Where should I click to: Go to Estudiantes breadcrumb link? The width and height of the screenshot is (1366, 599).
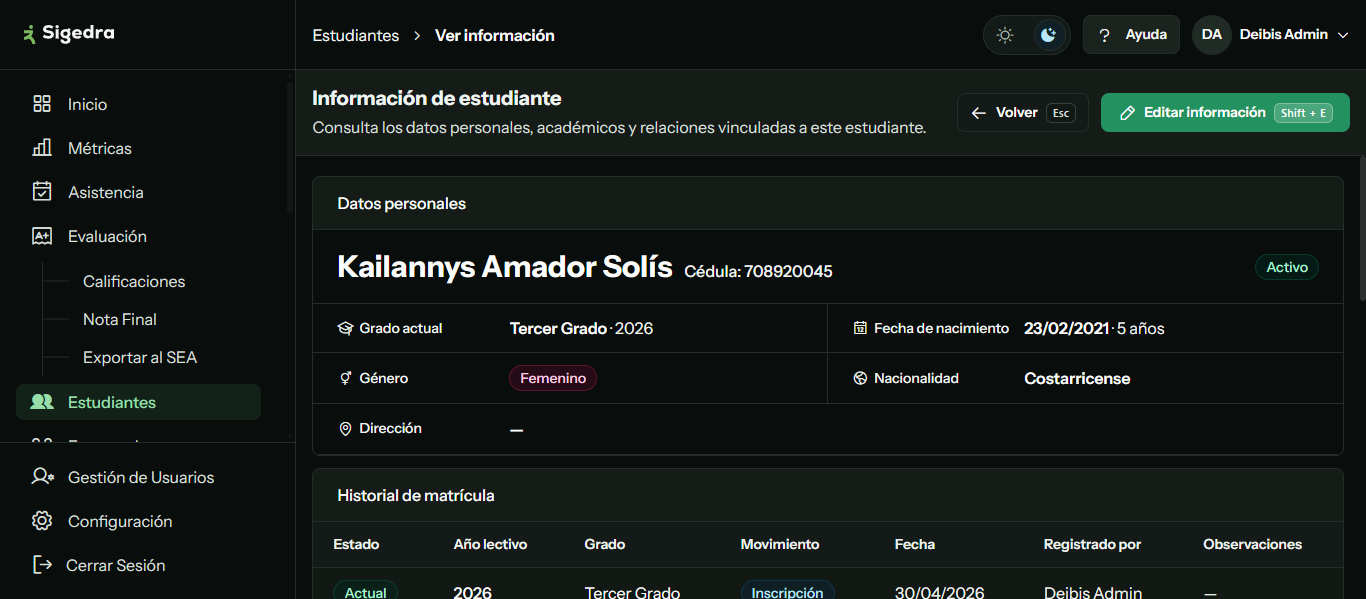(356, 35)
